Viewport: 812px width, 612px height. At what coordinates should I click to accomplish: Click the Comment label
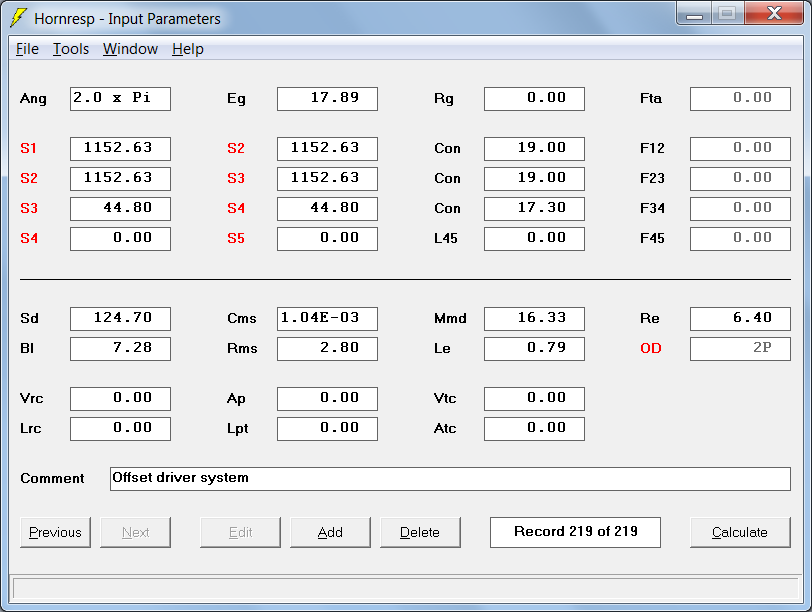tap(52, 478)
